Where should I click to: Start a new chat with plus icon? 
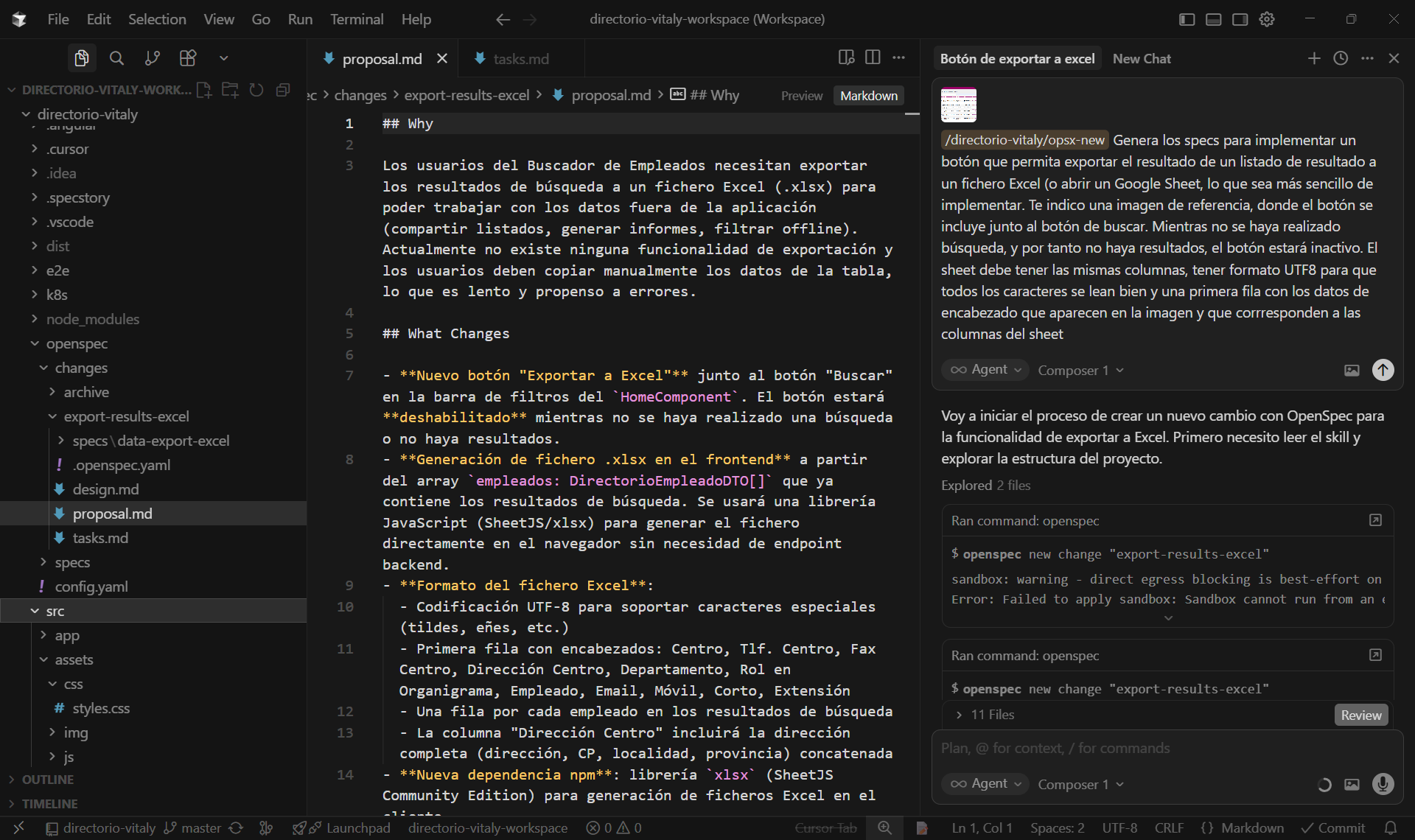click(1314, 58)
